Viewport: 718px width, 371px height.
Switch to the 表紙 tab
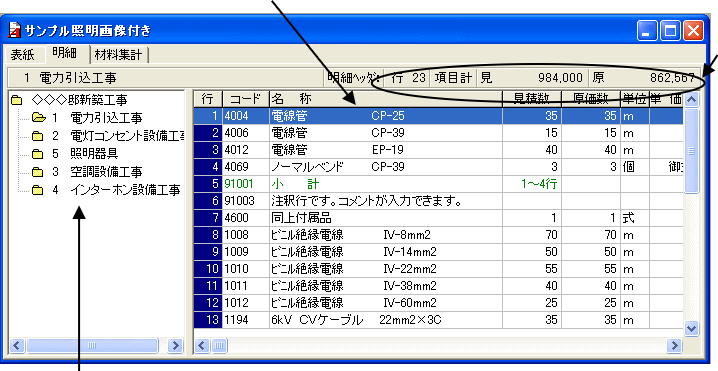point(22,55)
